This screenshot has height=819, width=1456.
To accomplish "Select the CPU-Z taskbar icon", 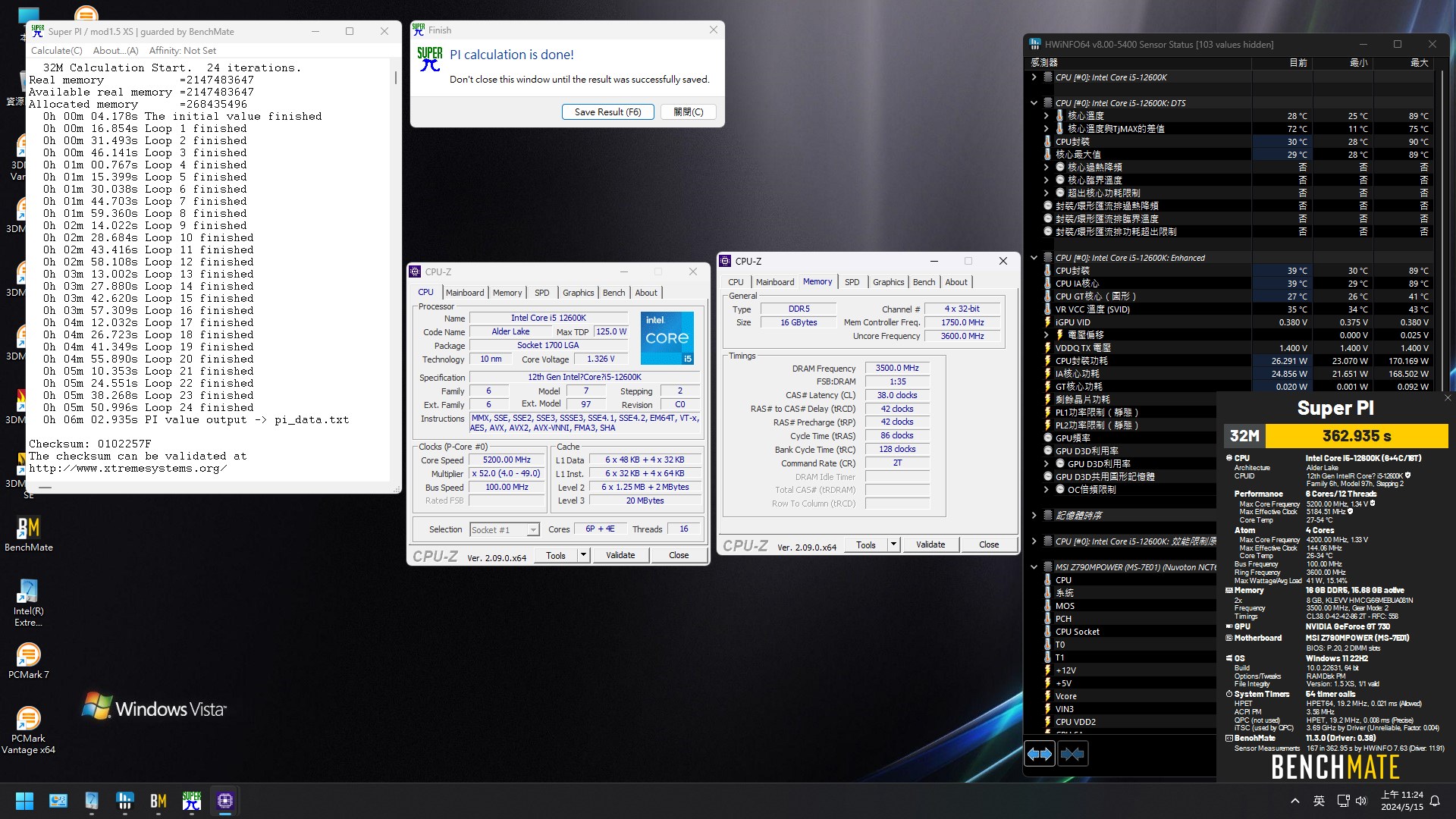I will (x=225, y=801).
